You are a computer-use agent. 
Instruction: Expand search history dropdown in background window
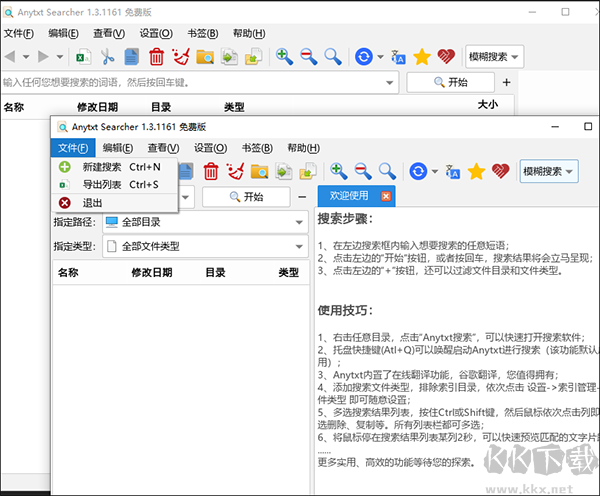coord(390,83)
